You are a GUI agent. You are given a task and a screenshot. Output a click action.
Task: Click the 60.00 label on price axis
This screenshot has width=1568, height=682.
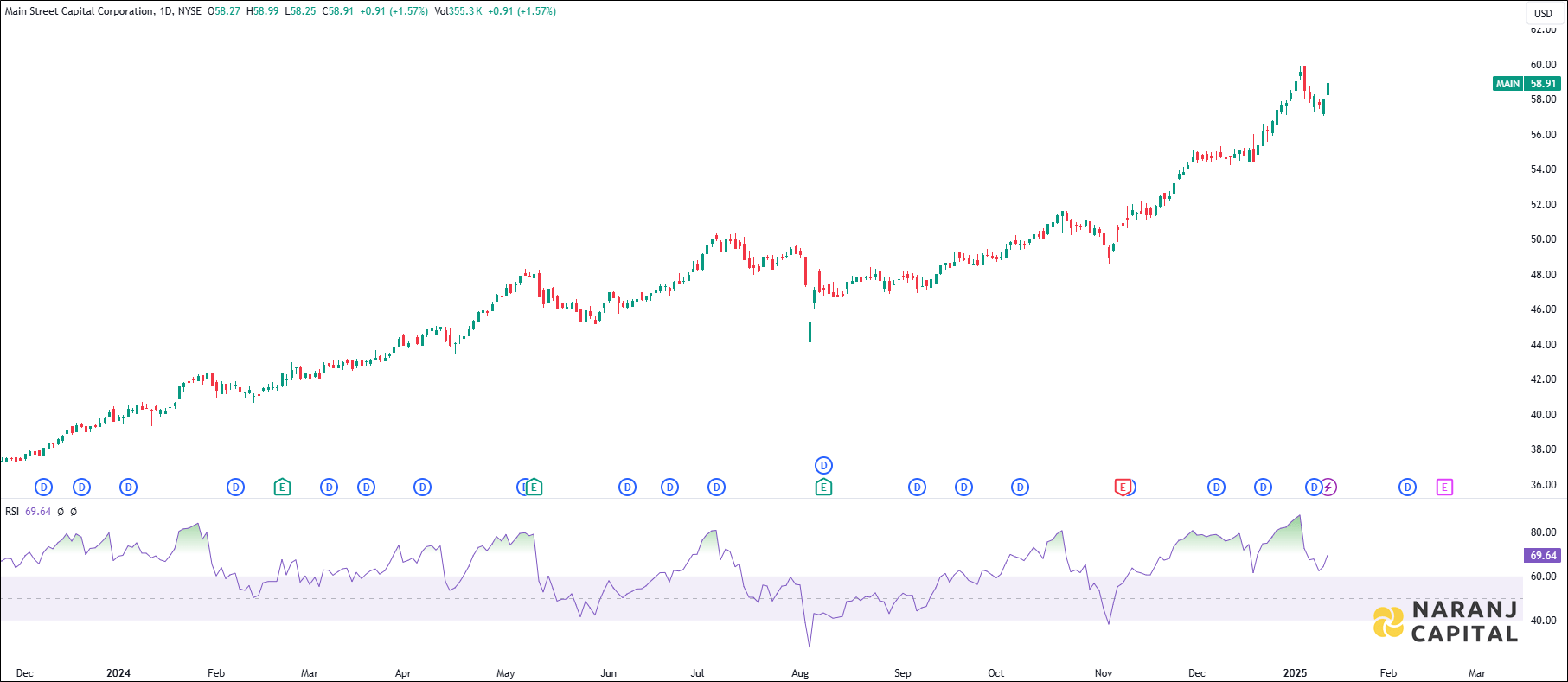[1543, 65]
